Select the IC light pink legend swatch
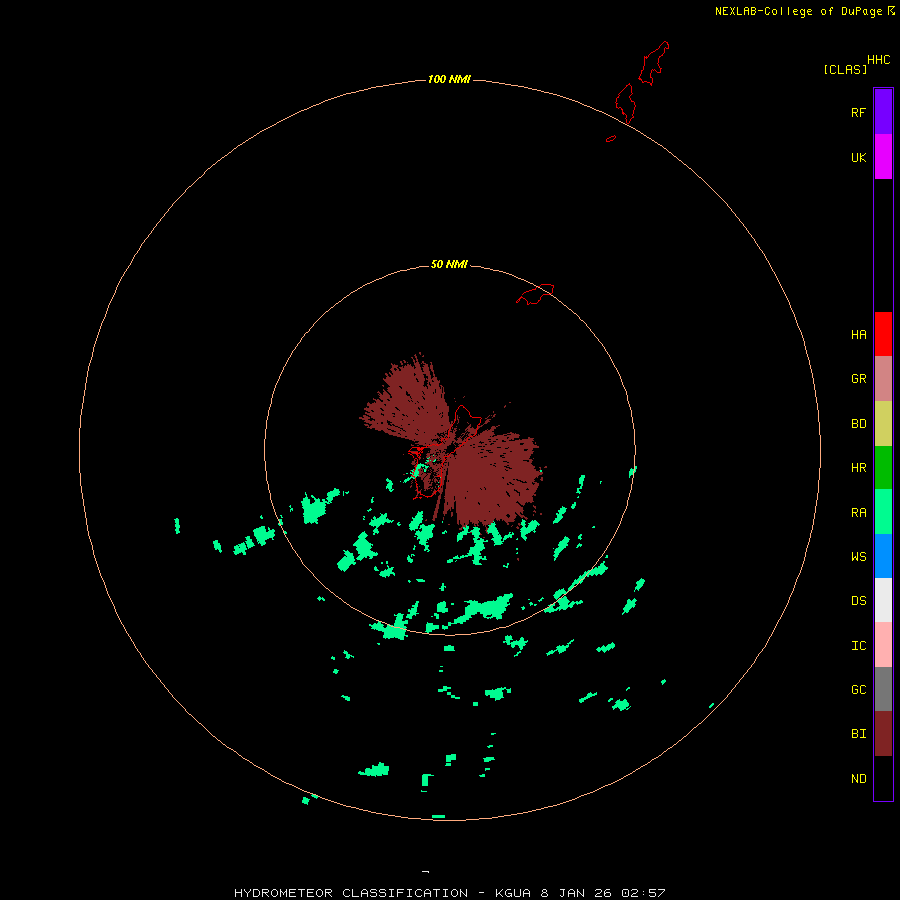The width and height of the screenshot is (900, 900). pyautogui.click(x=883, y=645)
